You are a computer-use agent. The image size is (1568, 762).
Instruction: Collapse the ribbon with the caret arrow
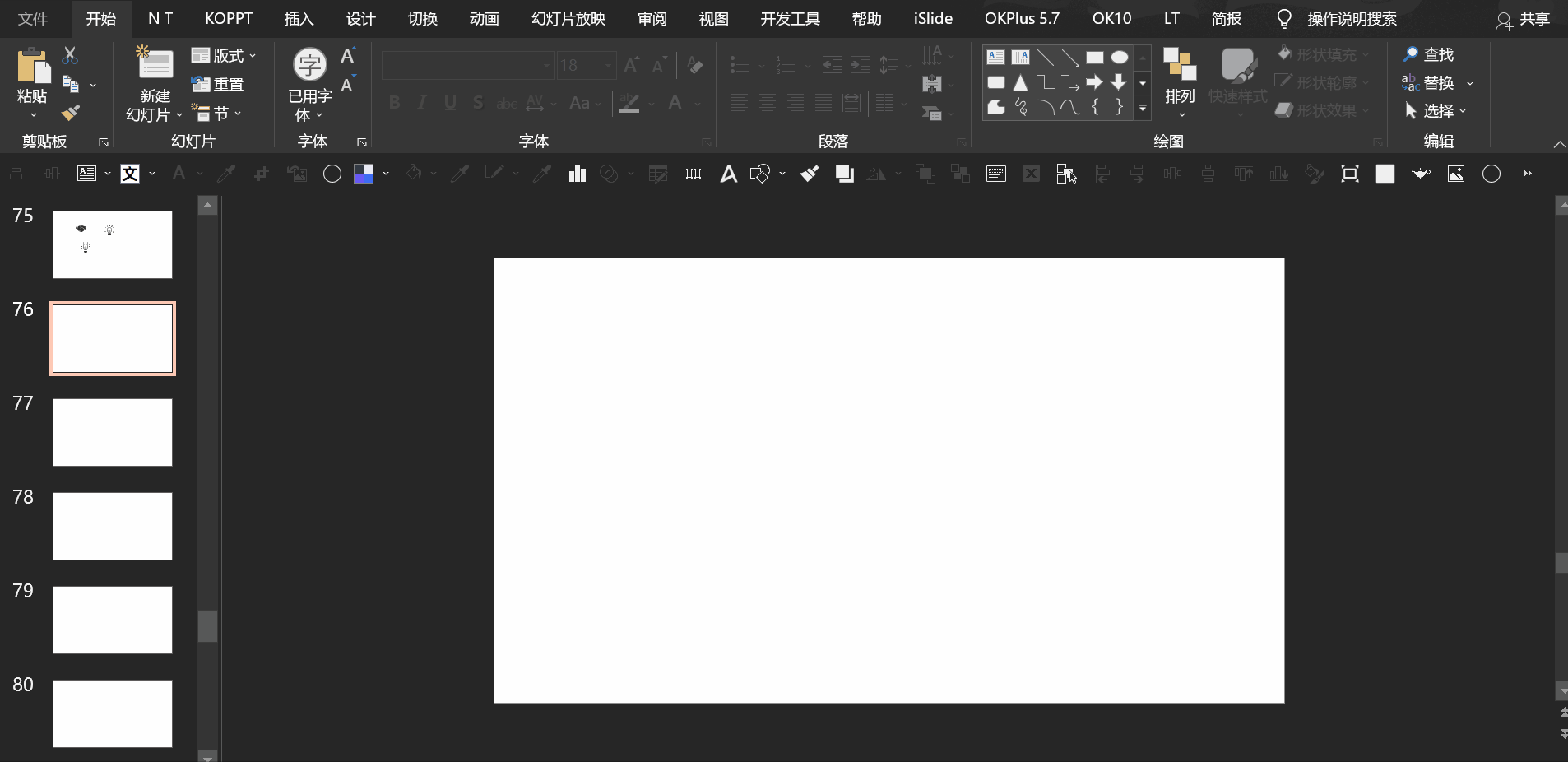click(x=1559, y=144)
